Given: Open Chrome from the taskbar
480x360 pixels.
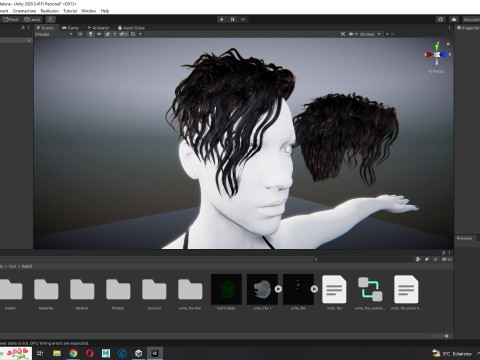Looking at the screenshot, I should (x=73, y=353).
